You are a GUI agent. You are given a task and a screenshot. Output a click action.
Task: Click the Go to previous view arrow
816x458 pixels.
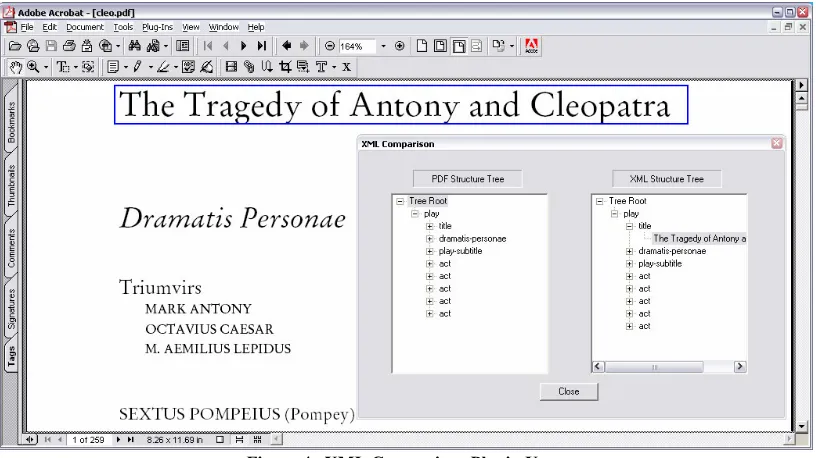coord(286,46)
